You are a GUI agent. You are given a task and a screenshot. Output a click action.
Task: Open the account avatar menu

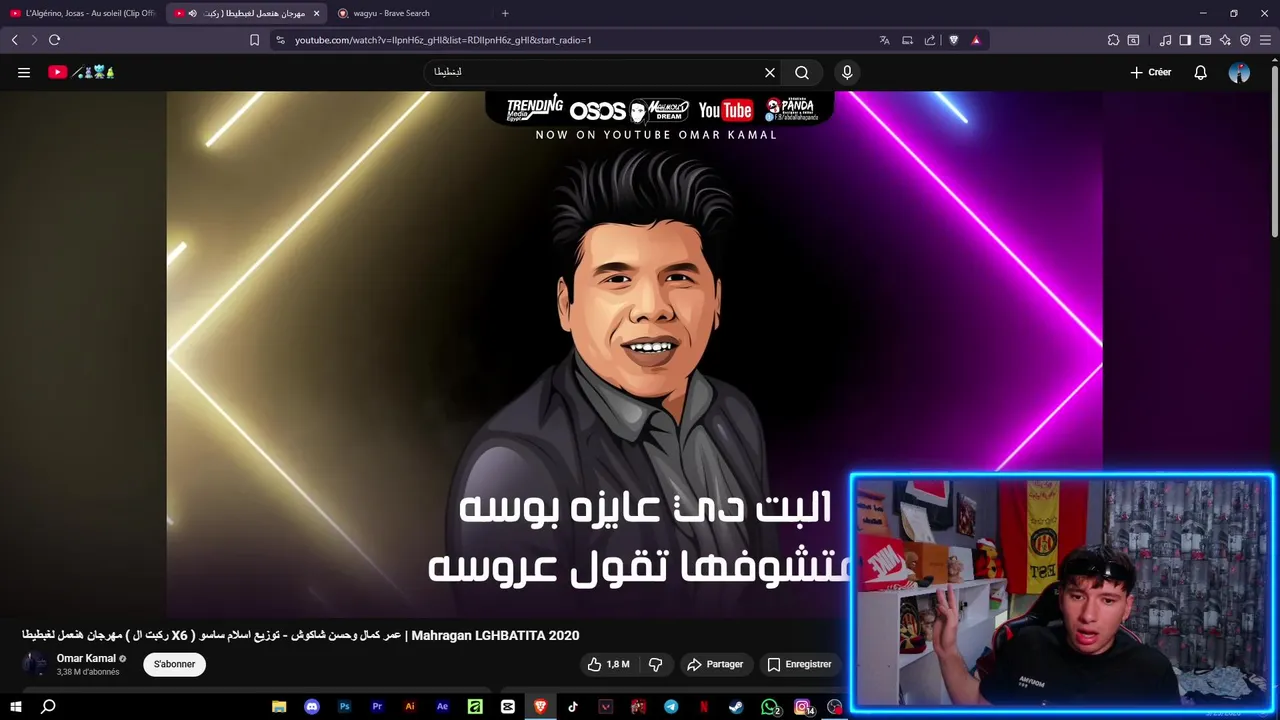pos(1239,72)
